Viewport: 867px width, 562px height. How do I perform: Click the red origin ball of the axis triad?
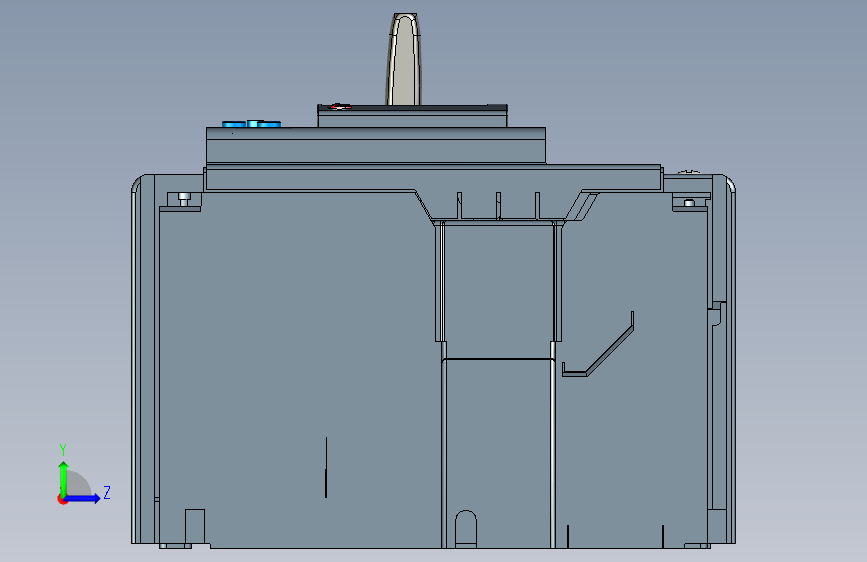point(62,499)
